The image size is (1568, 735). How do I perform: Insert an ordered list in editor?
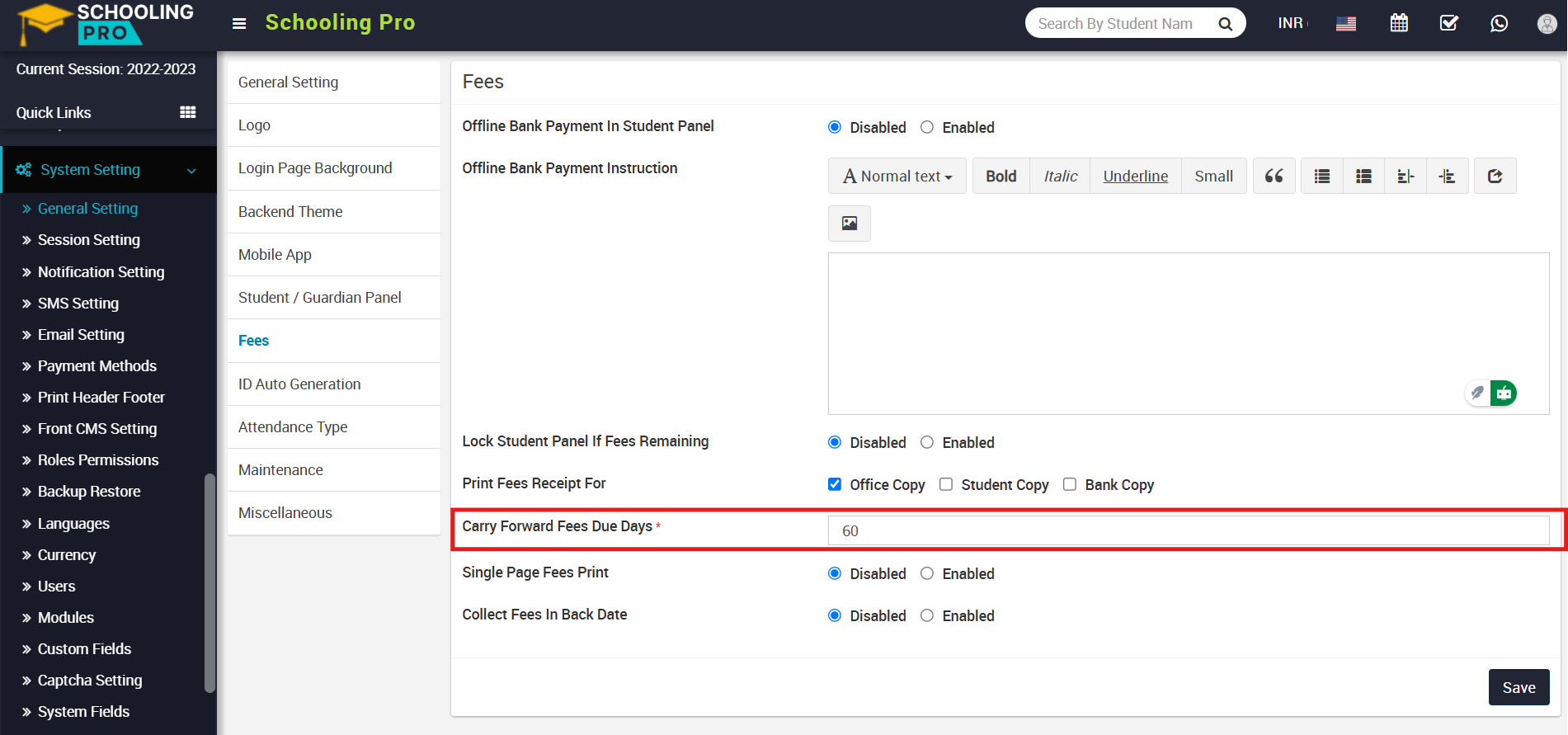(x=1364, y=176)
